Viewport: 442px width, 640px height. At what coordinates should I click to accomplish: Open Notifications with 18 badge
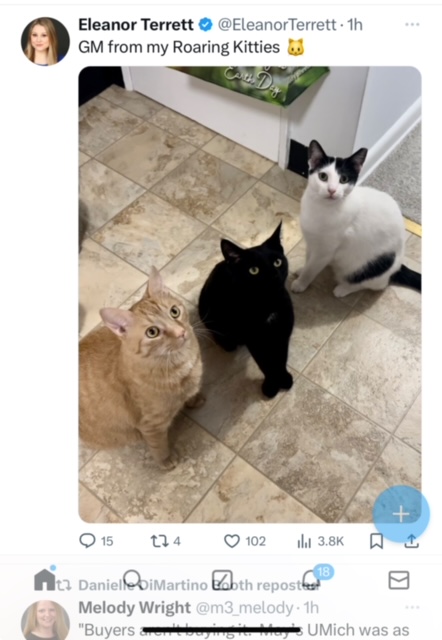[x=313, y=578]
